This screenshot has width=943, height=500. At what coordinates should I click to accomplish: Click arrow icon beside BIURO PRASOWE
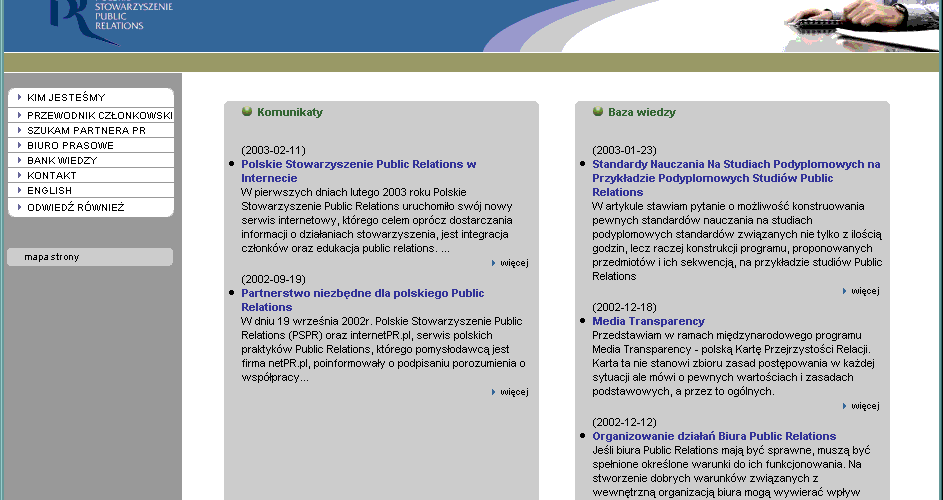tap(20, 145)
